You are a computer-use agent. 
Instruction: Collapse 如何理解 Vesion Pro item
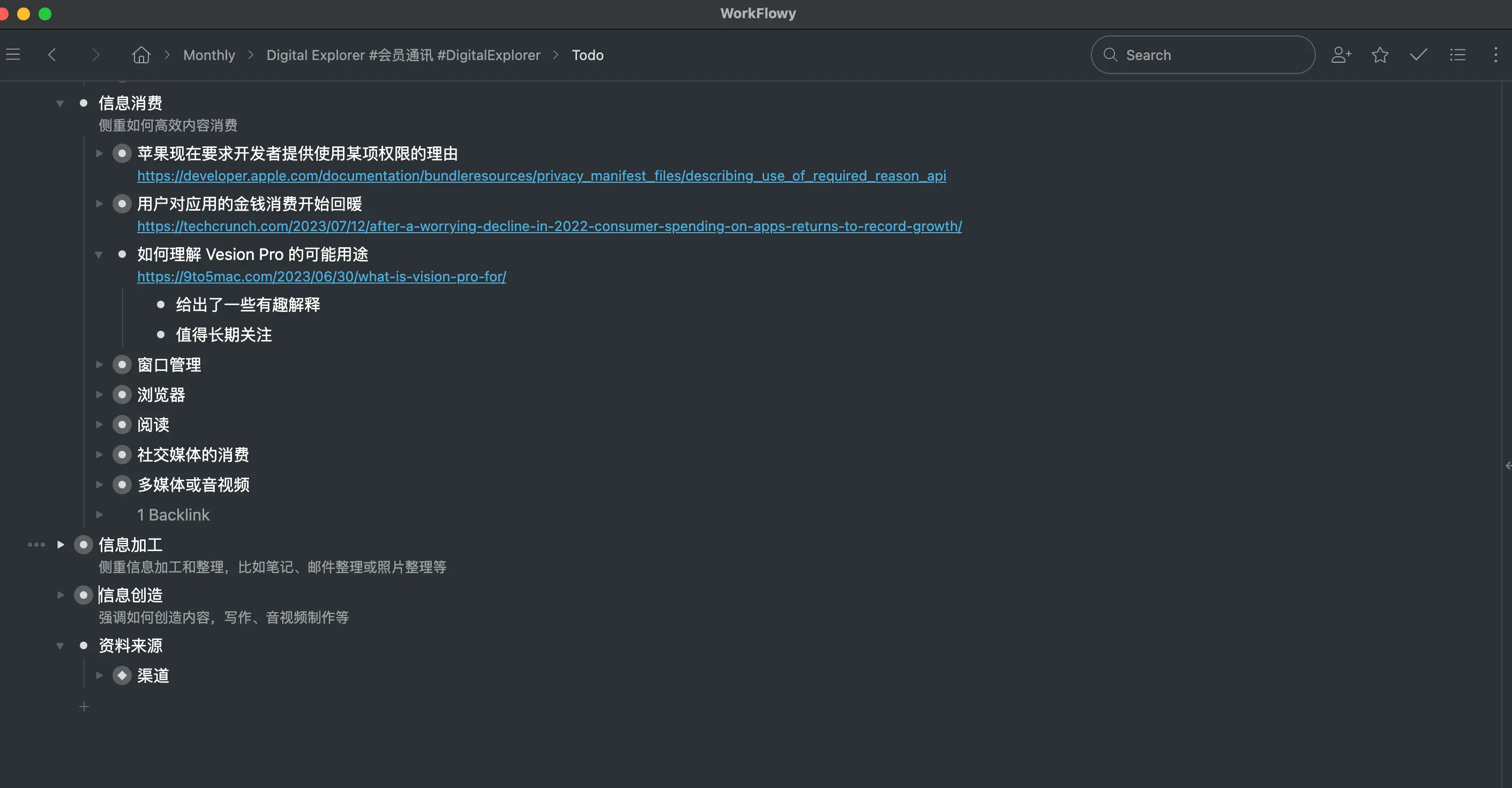tap(99, 254)
